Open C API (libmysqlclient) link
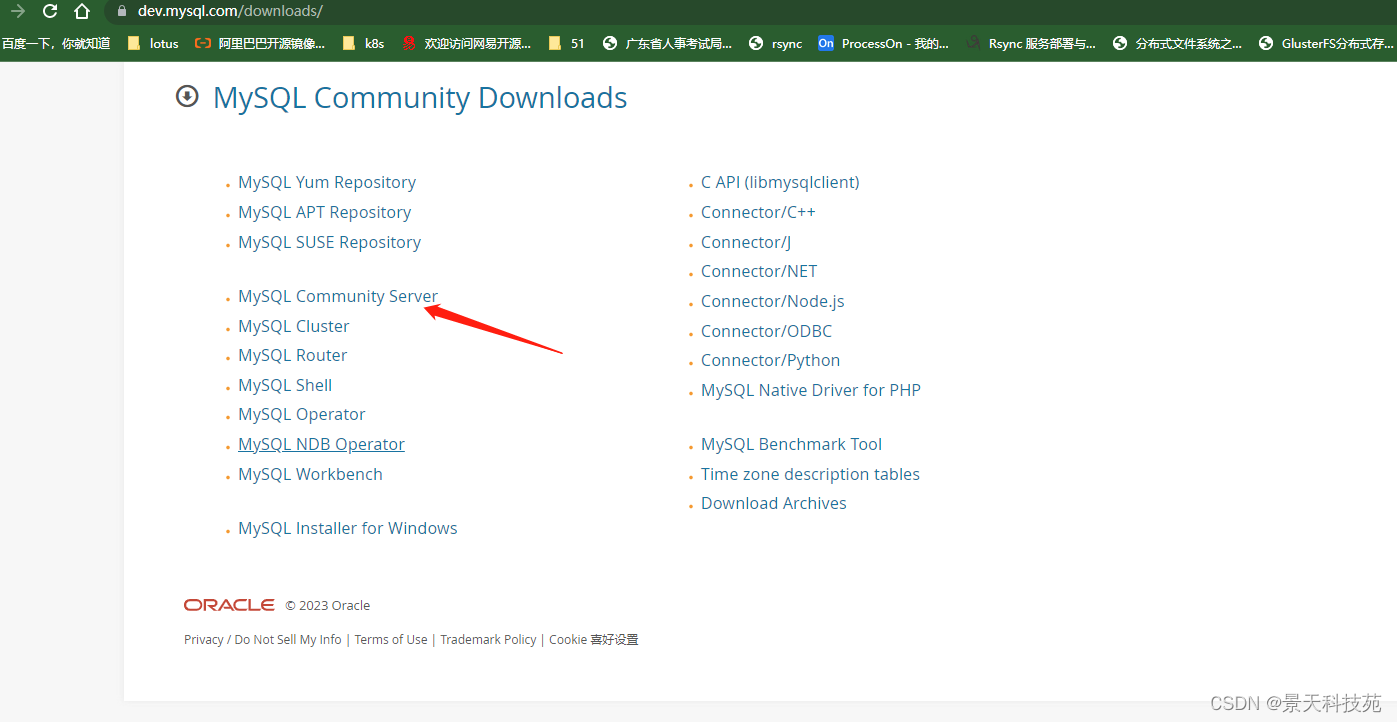This screenshot has width=1397, height=722. (x=780, y=182)
